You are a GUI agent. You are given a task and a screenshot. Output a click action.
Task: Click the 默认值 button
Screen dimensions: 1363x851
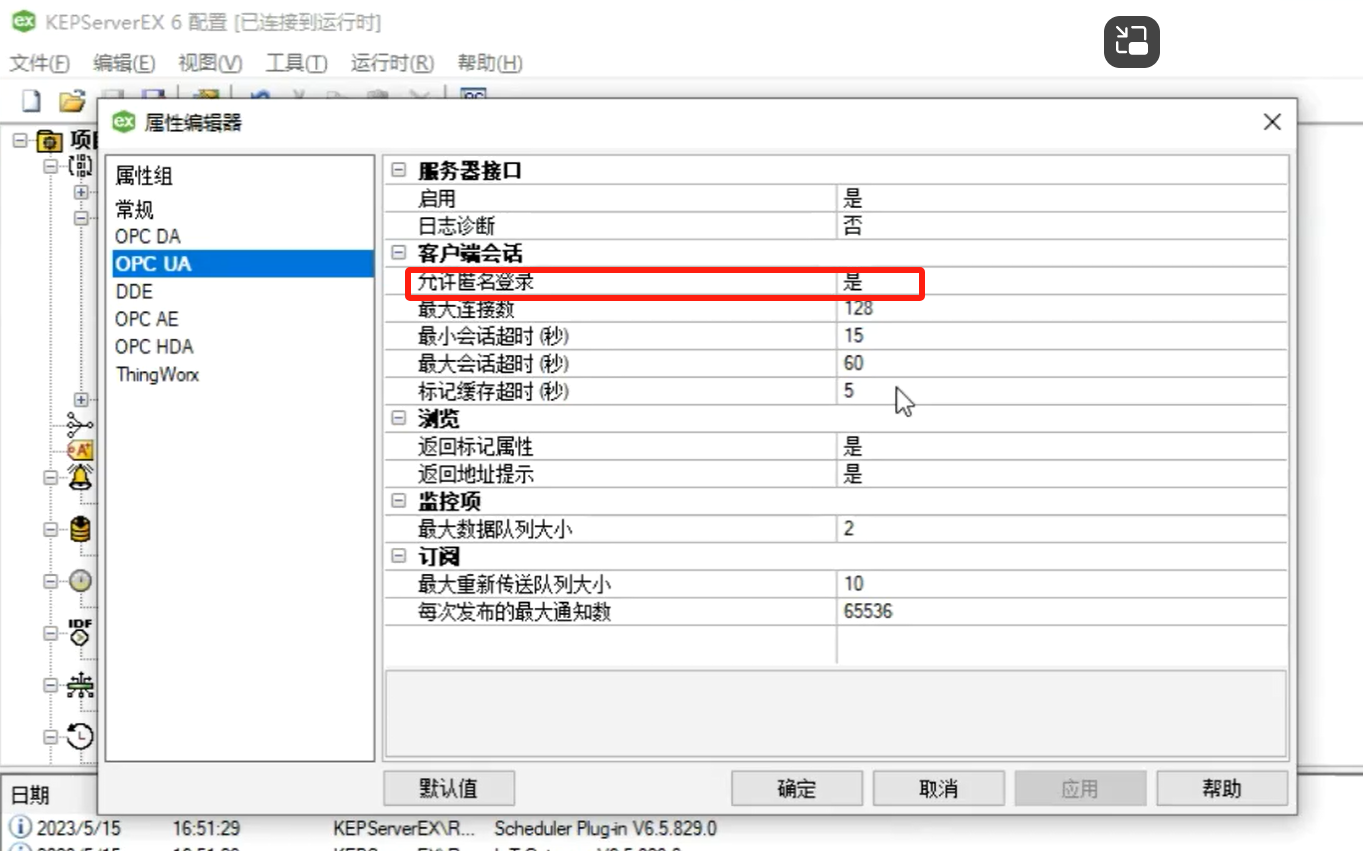point(449,788)
